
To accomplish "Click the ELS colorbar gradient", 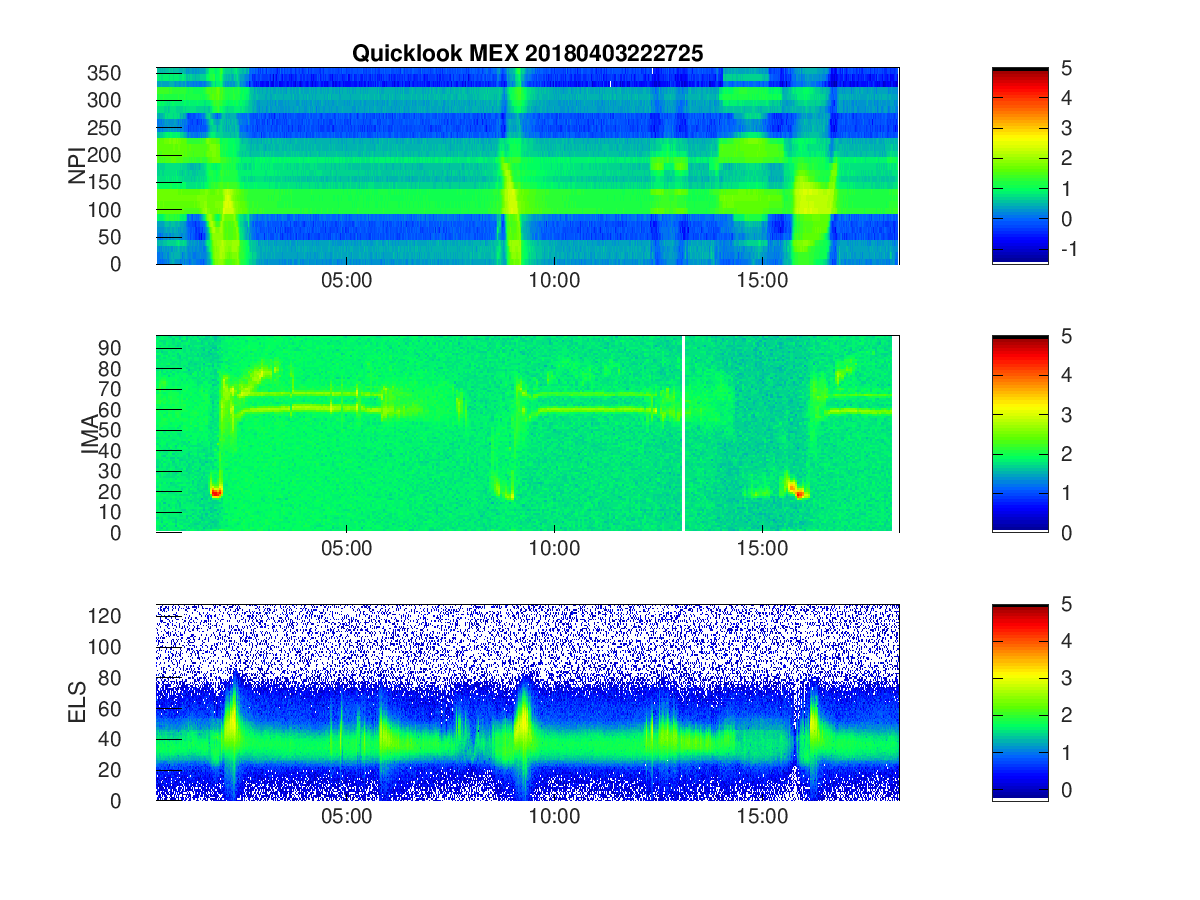I will [x=1020, y=702].
